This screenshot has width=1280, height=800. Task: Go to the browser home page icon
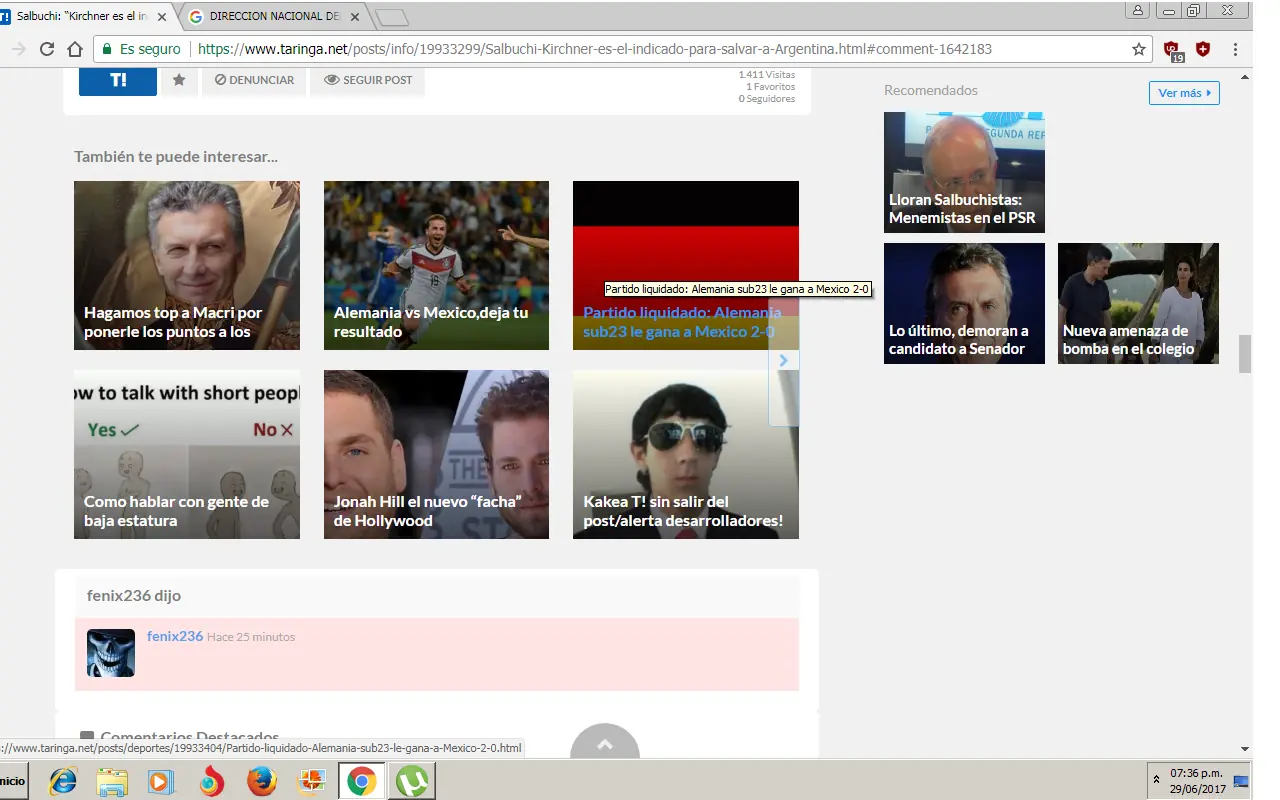[75, 49]
